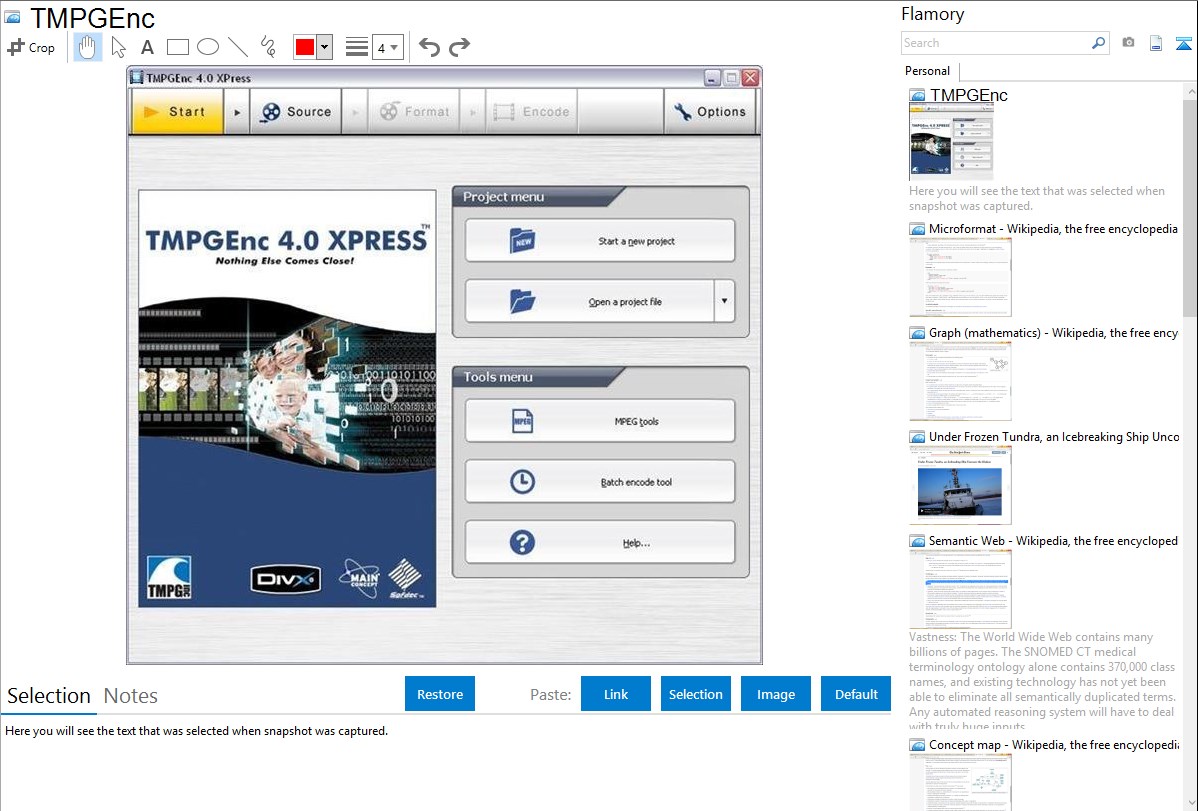Click the TMPGEnc logo in the splash image

(169, 578)
